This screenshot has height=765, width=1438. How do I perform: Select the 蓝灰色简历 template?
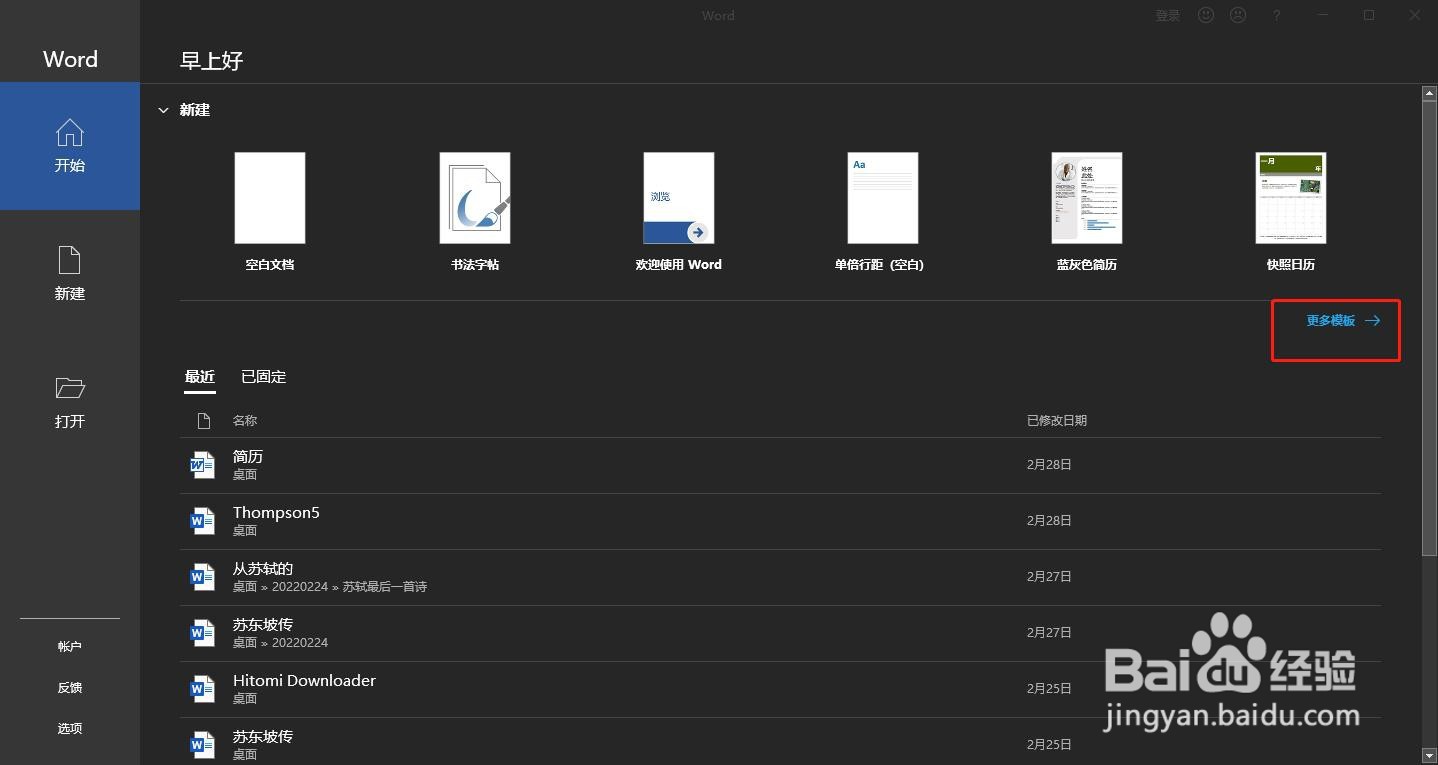(1087, 212)
